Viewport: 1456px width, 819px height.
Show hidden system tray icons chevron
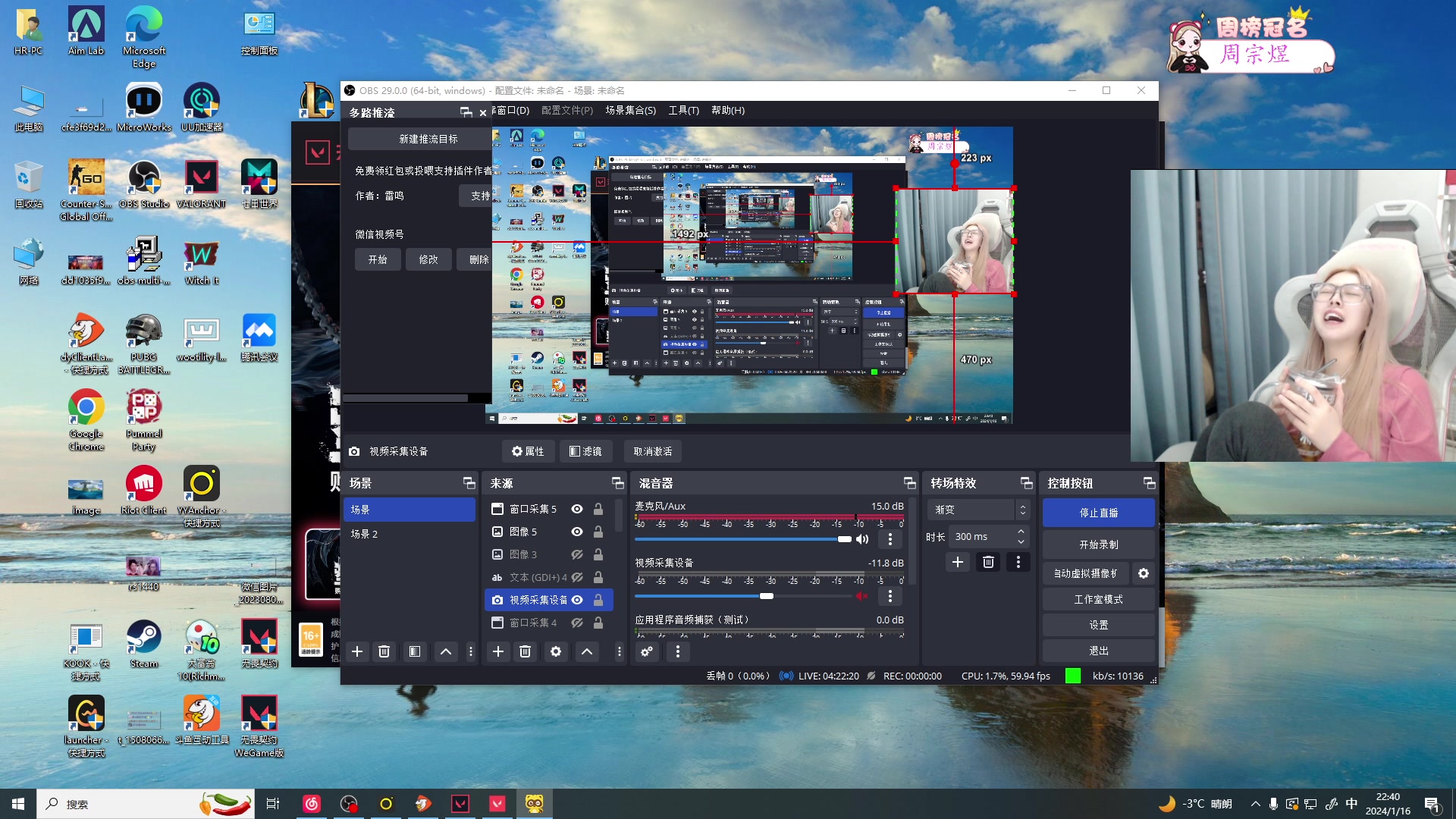click(x=1256, y=804)
